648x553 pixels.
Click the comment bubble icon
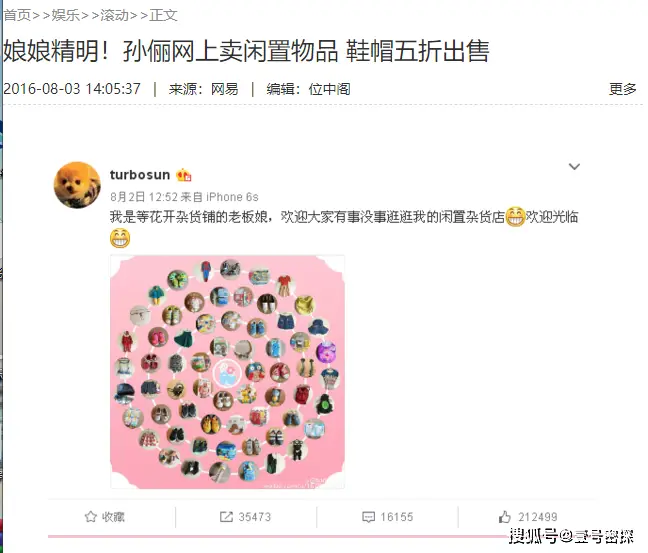point(368,517)
